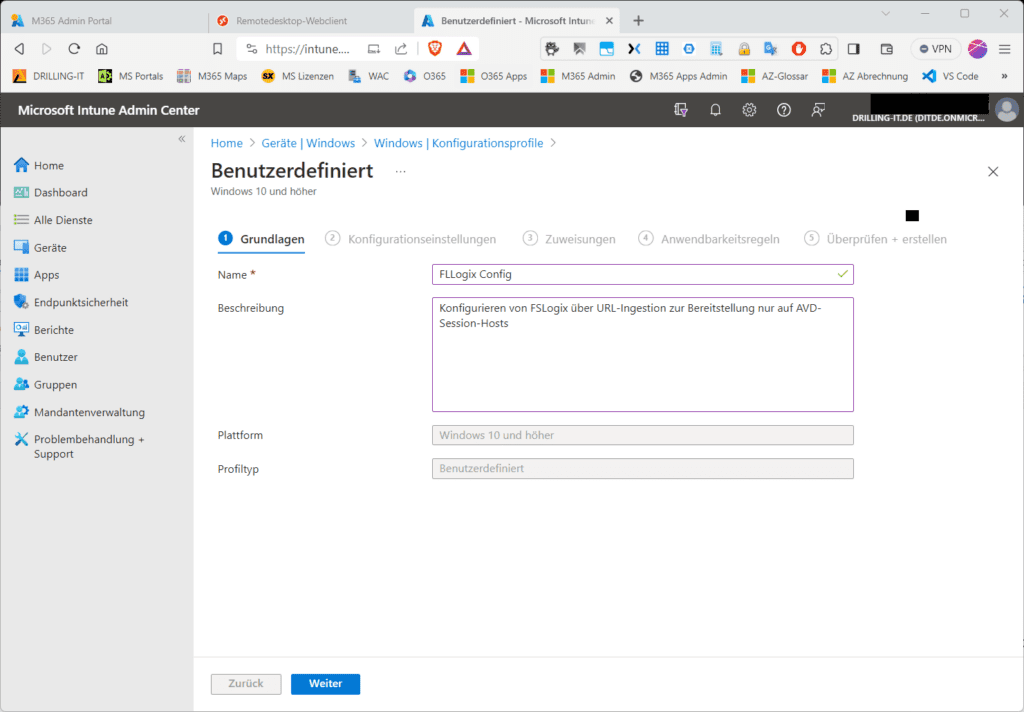Open Problembehandlung + Support in the sidebar
This screenshot has height=712, width=1024.
pos(80,446)
